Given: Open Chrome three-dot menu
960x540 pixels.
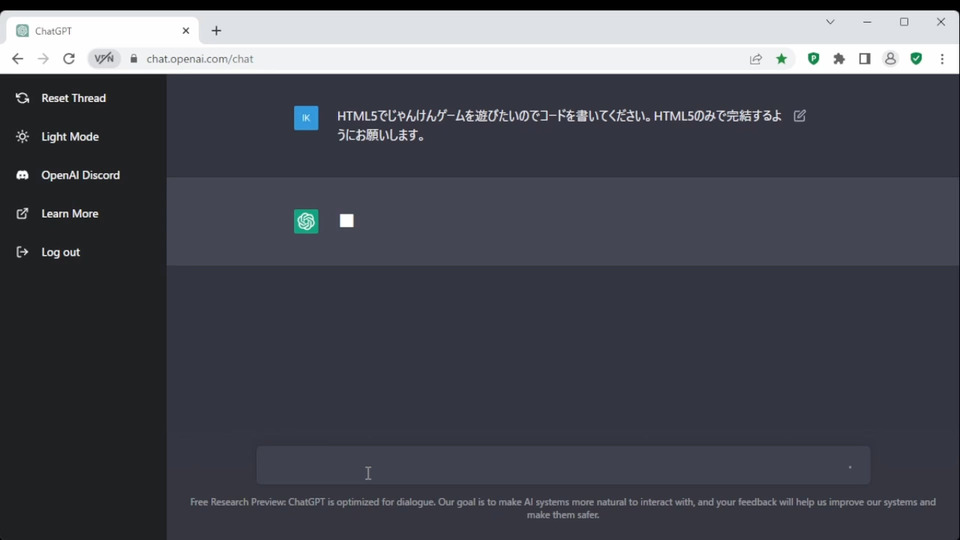Looking at the screenshot, I should [x=942, y=59].
